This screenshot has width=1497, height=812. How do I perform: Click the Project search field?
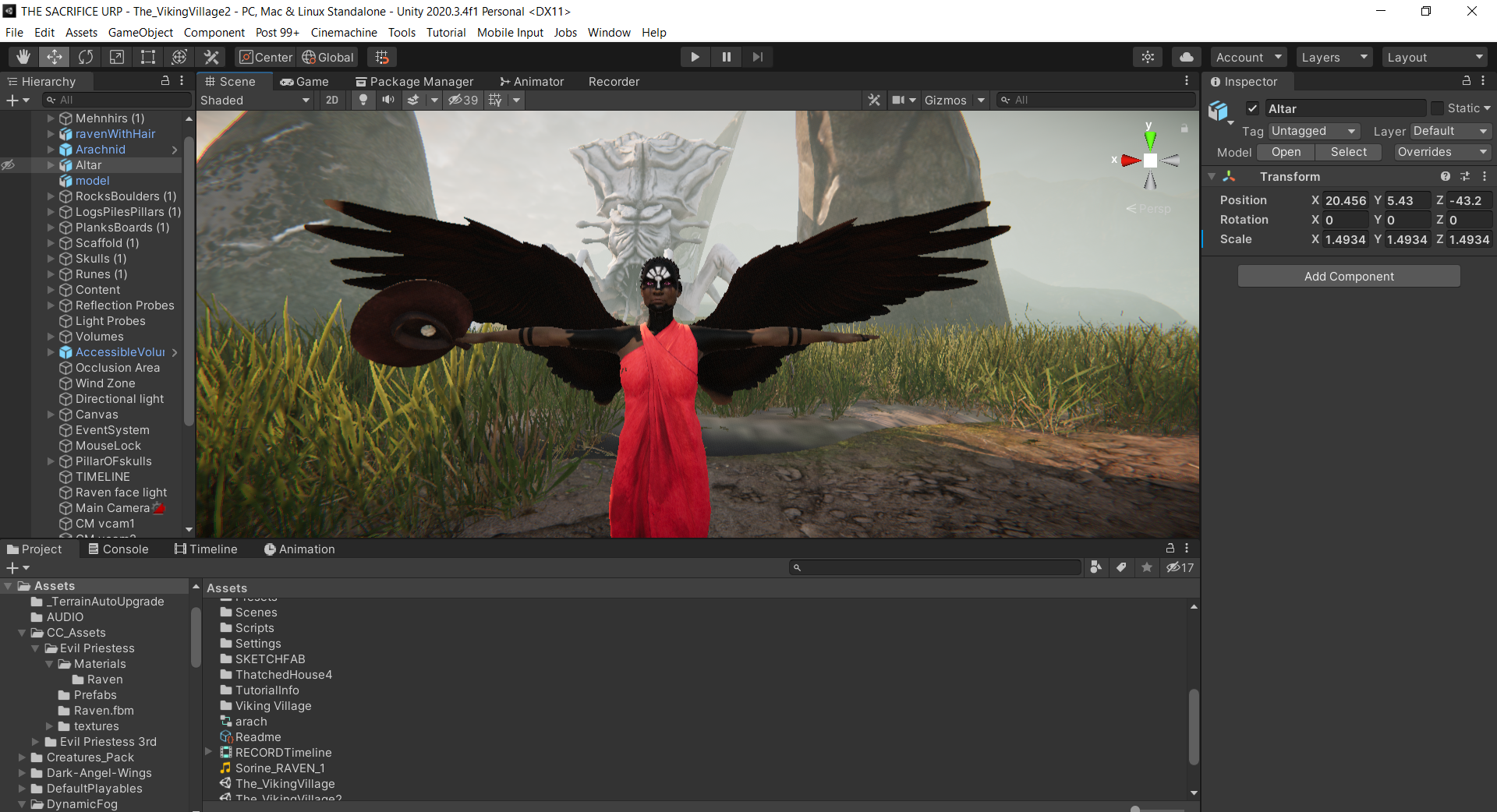936,567
